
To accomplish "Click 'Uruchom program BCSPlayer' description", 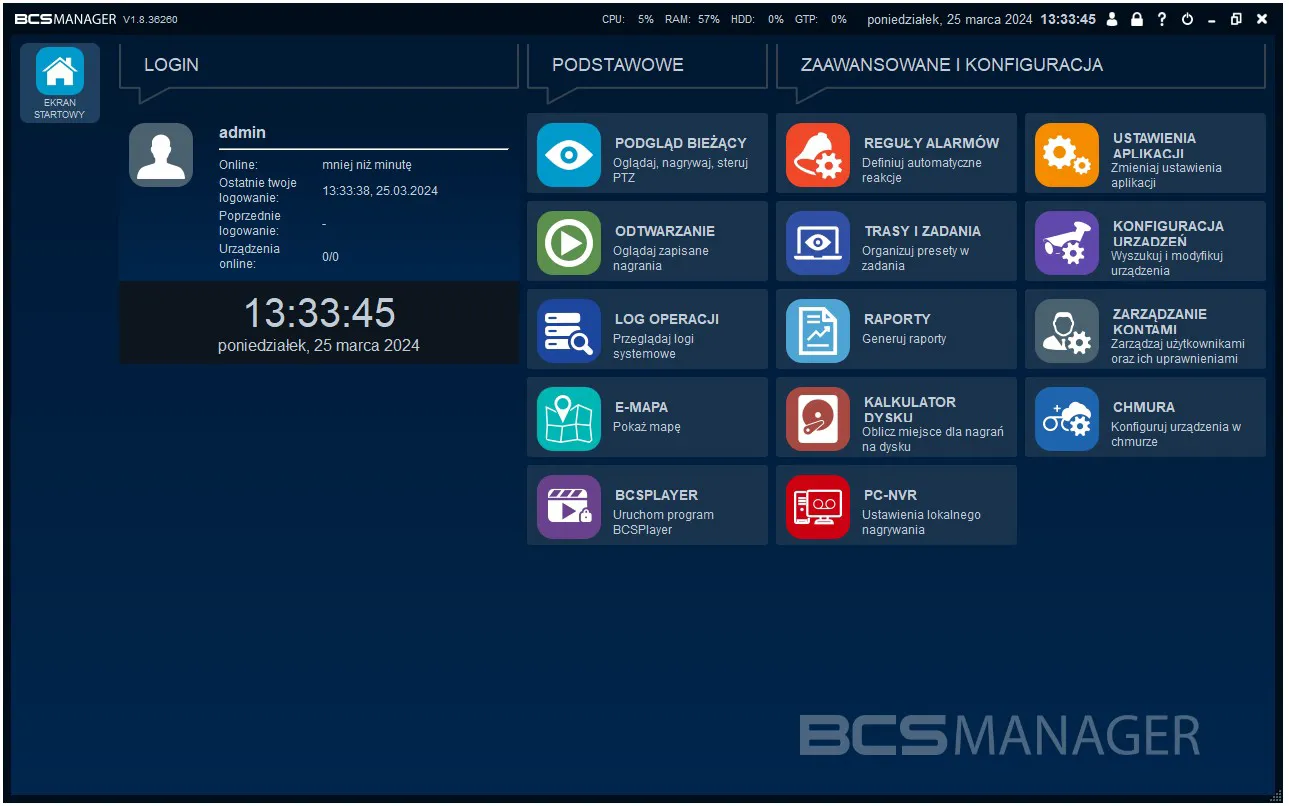I will pos(663,522).
